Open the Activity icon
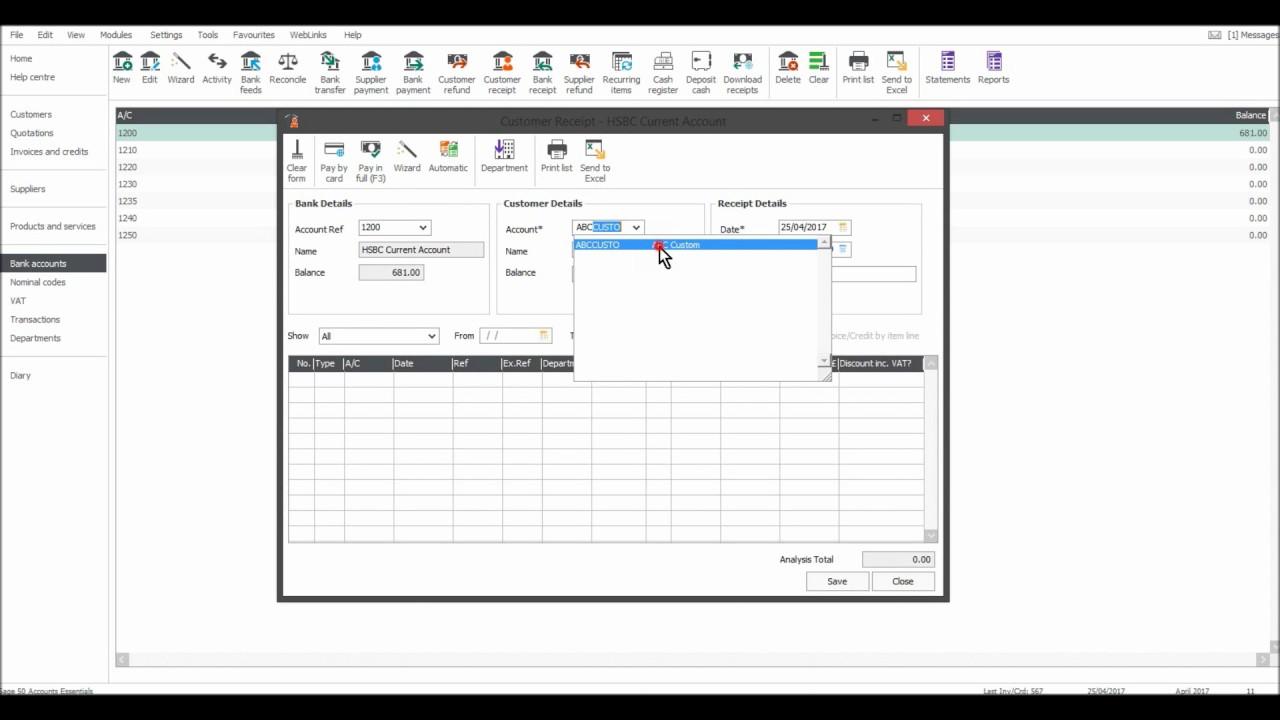The image size is (1280, 720). pos(217,68)
